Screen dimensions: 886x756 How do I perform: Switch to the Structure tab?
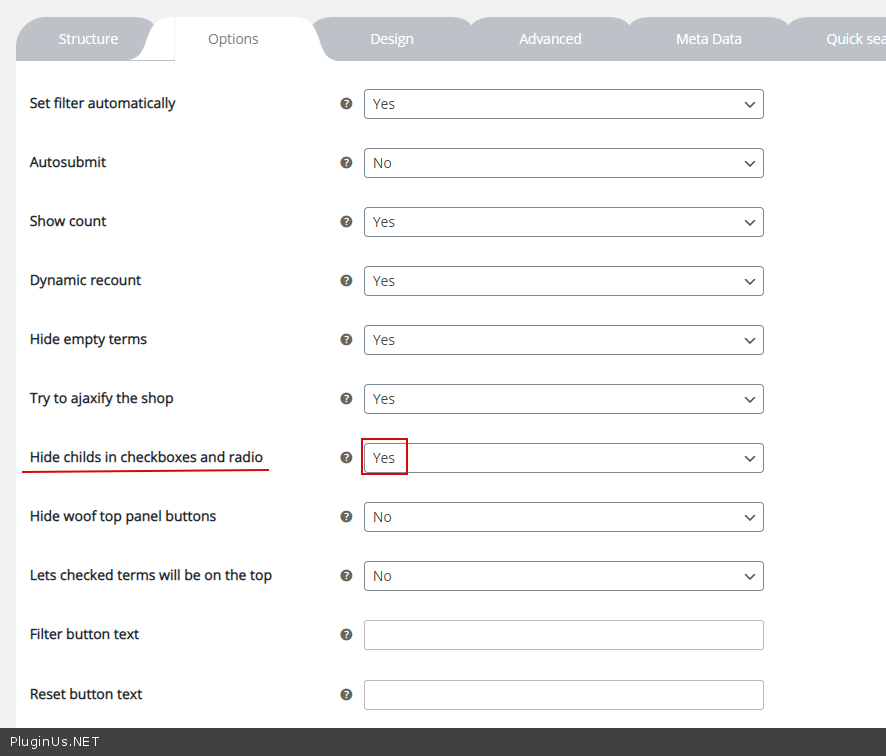point(88,39)
